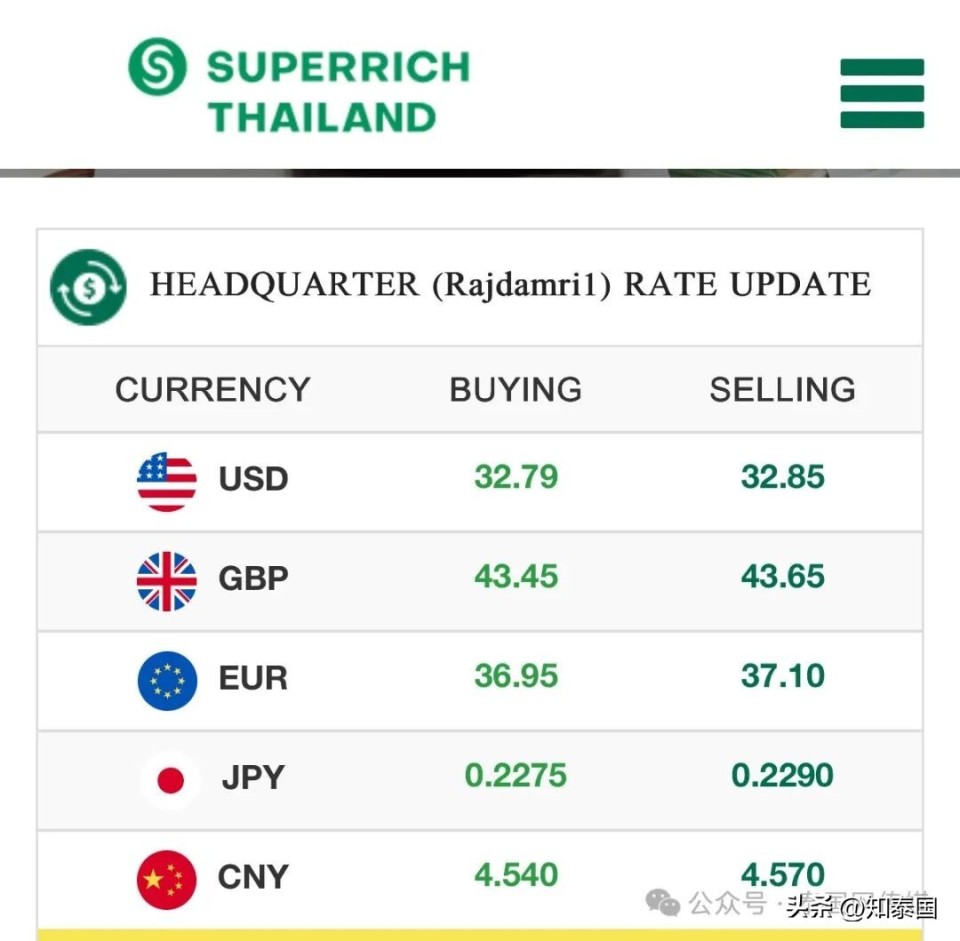Open the hamburger menu

881,93
